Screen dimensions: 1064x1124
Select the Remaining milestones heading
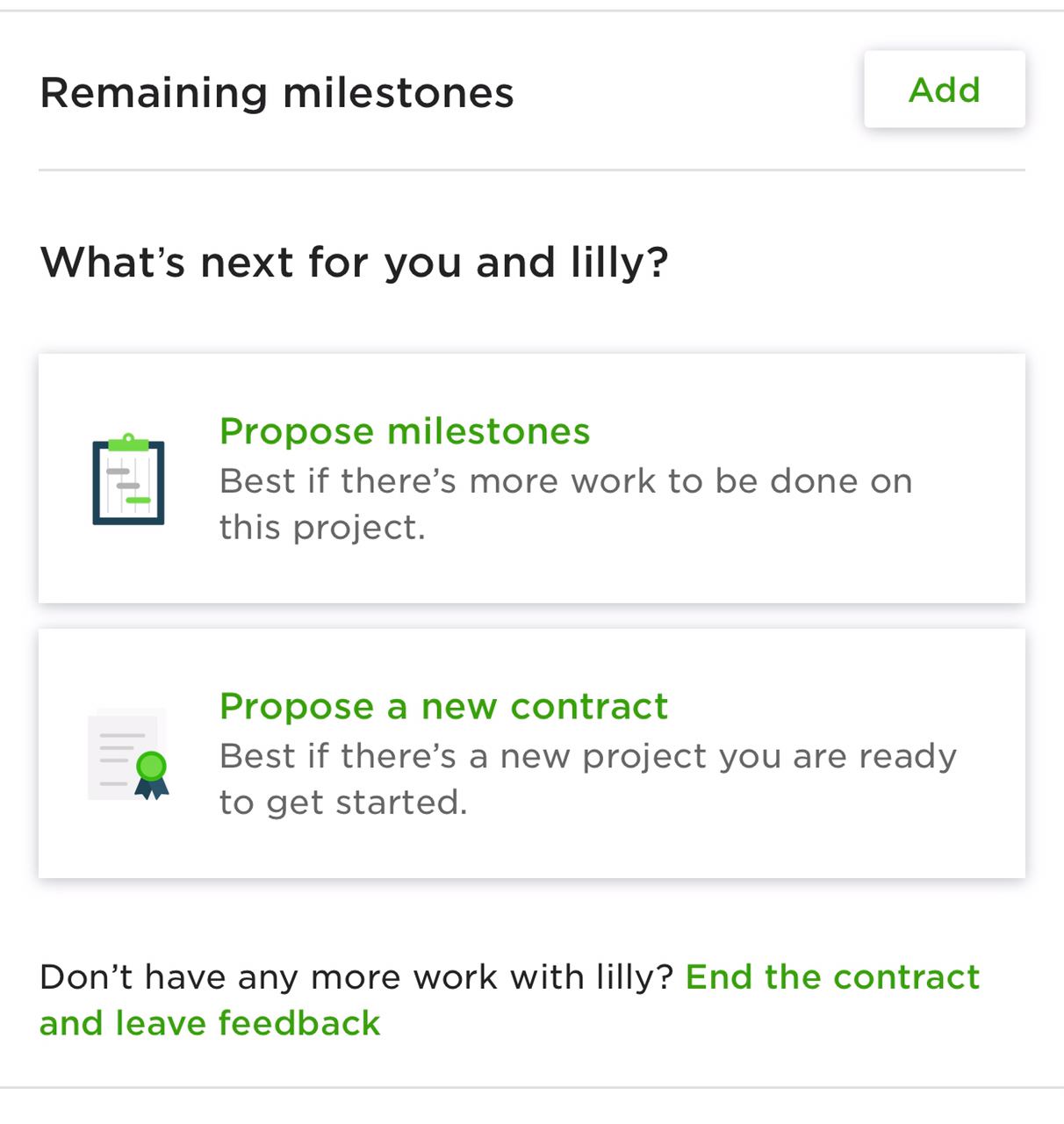[x=277, y=93]
